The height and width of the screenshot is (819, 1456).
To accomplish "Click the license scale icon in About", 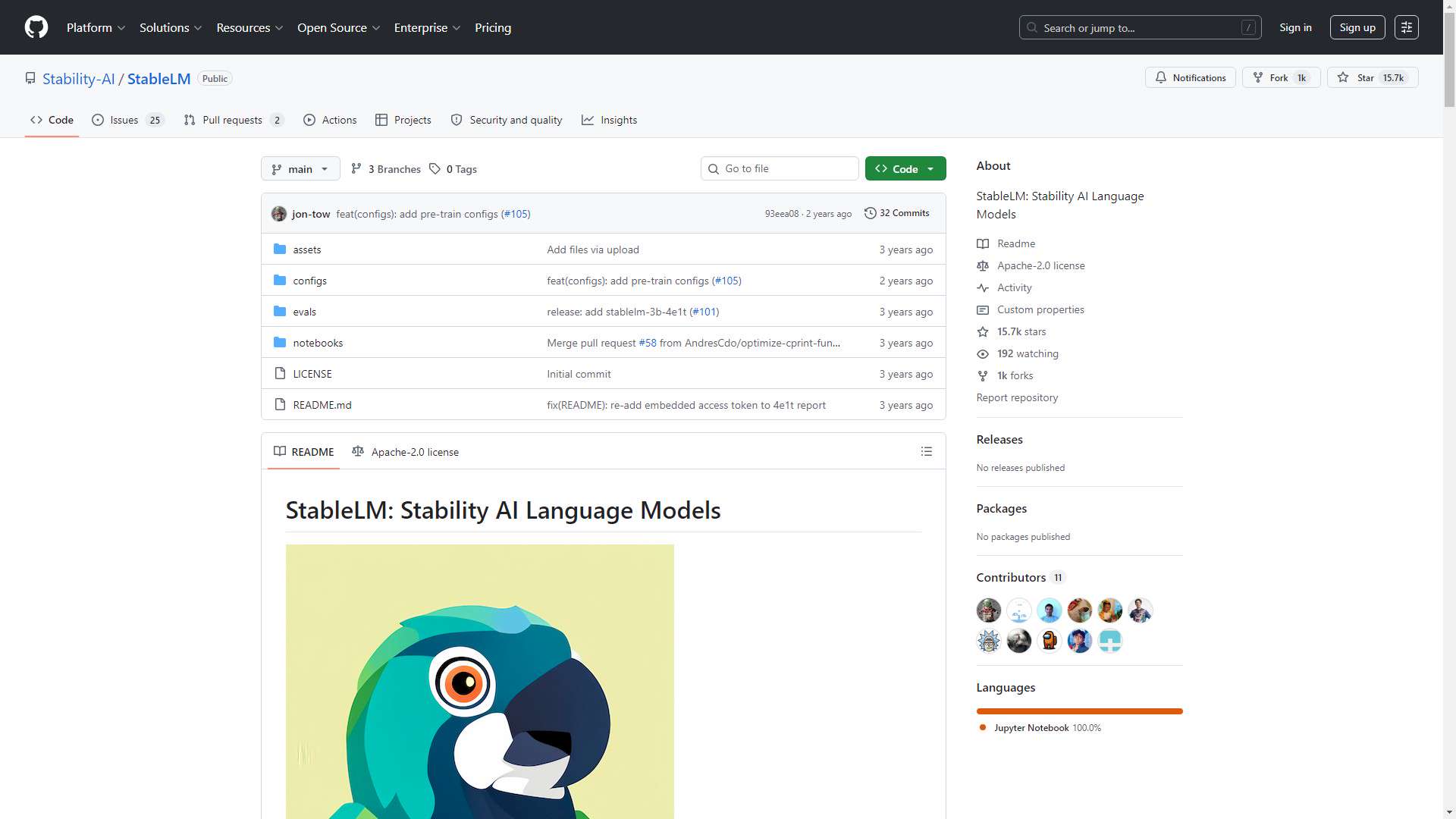I will 983,265.
